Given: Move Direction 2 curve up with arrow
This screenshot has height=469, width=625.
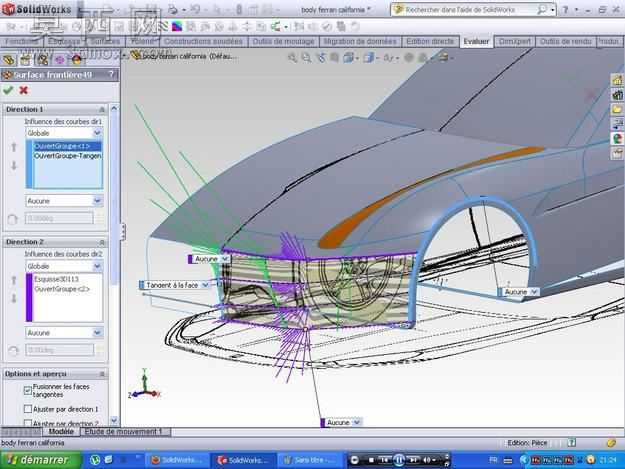Looking at the screenshot, I should coord(14,280).
